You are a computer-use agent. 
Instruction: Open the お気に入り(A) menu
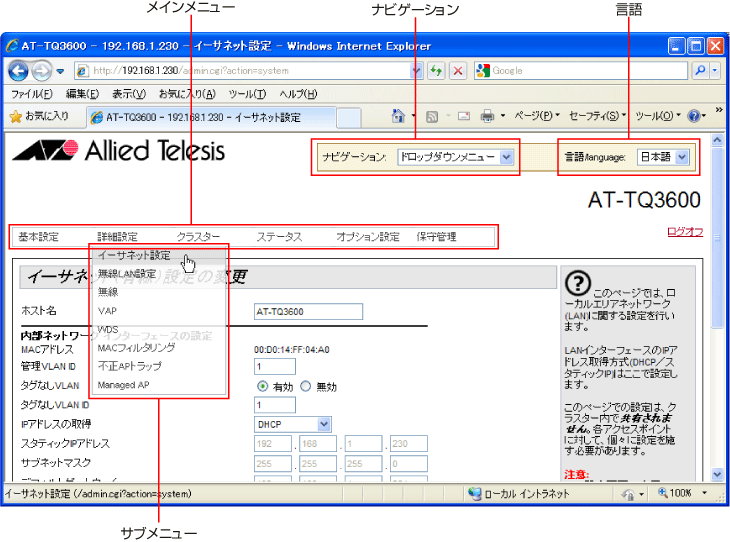[187, 94]
